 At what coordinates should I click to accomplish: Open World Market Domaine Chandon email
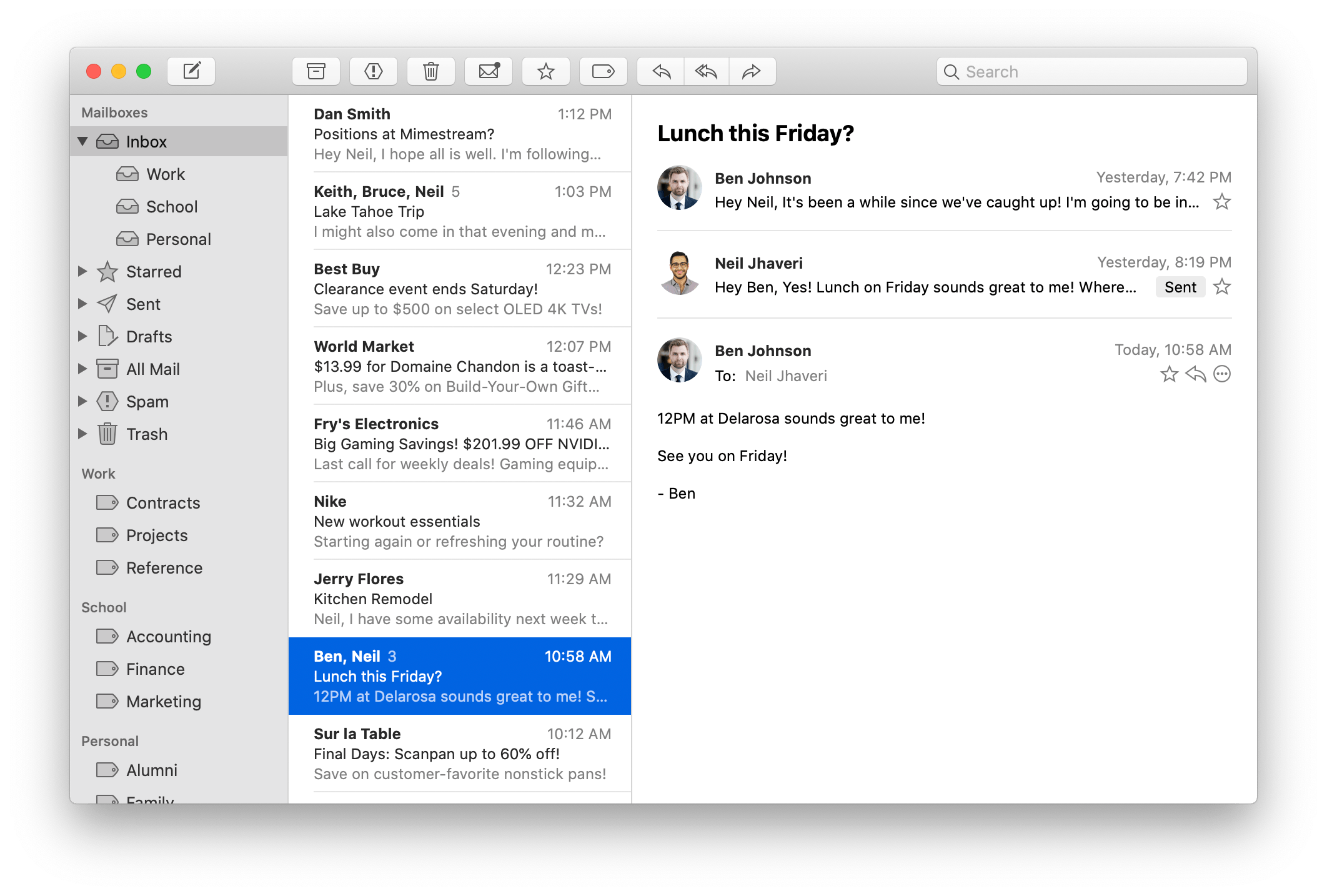pos(460,366)
